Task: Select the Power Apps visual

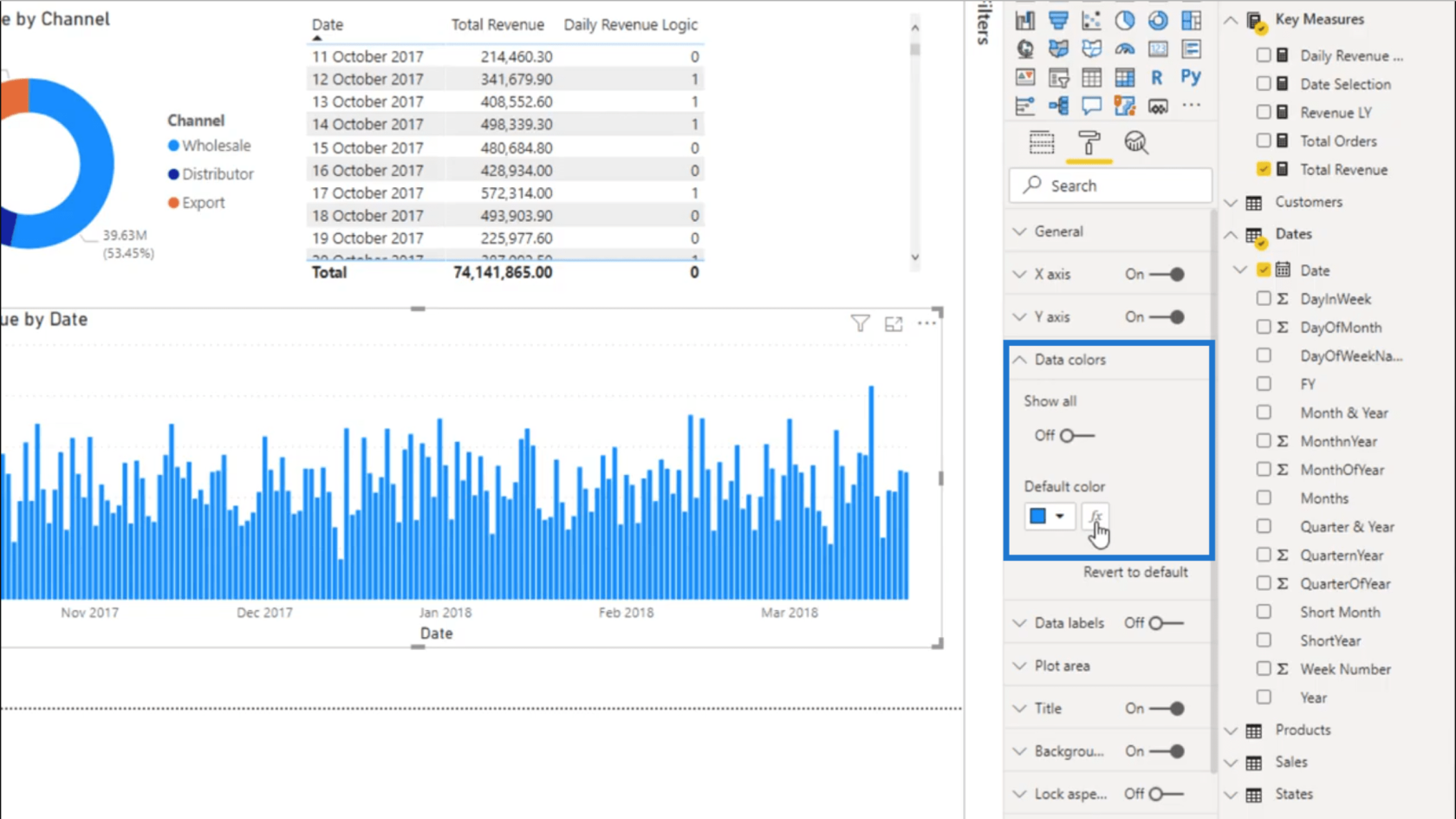Action: 1158,106
